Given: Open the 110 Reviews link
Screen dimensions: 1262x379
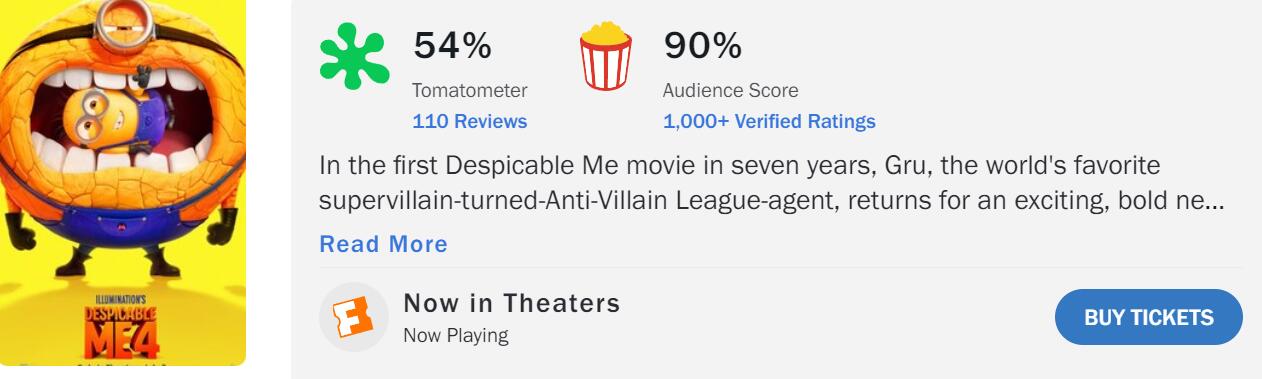Looking at the screenshot, I should [469, 122].
